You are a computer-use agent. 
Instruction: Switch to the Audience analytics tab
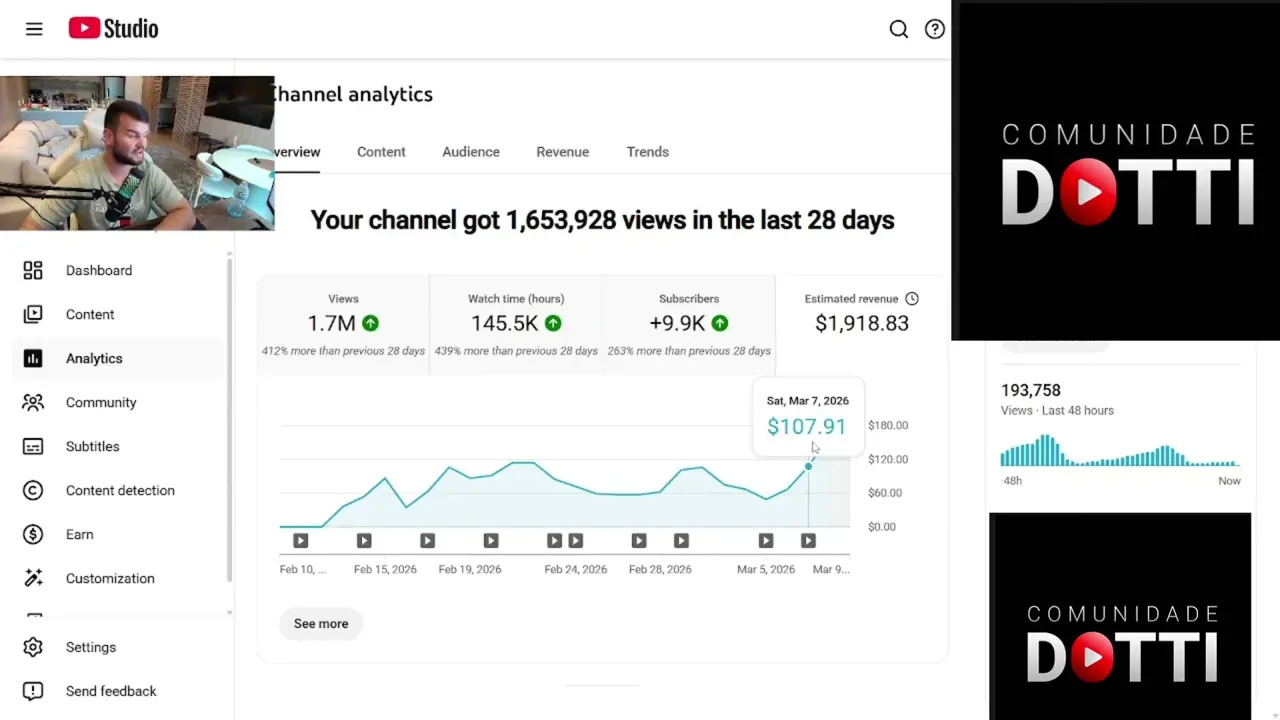(x=471, y=152)
